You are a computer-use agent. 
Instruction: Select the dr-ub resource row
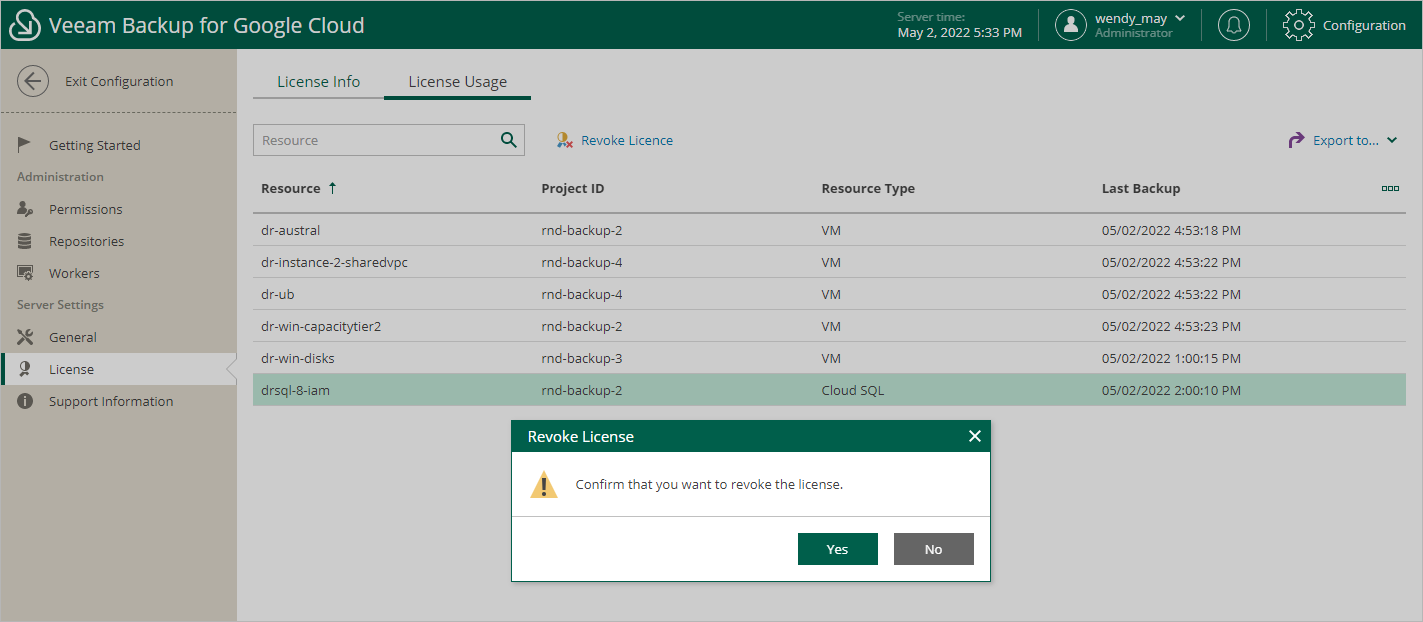829,294
